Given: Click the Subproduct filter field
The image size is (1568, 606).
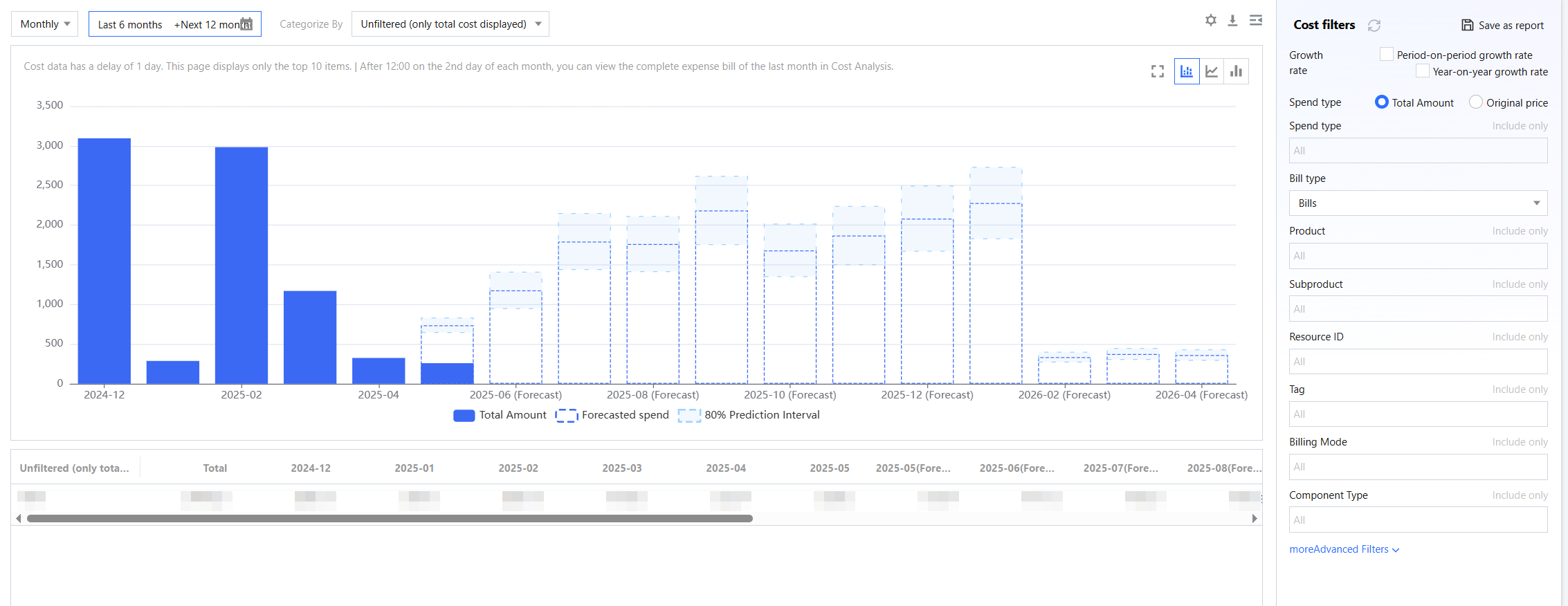Looking at the screenshot, I should (x=1418, y=309).
